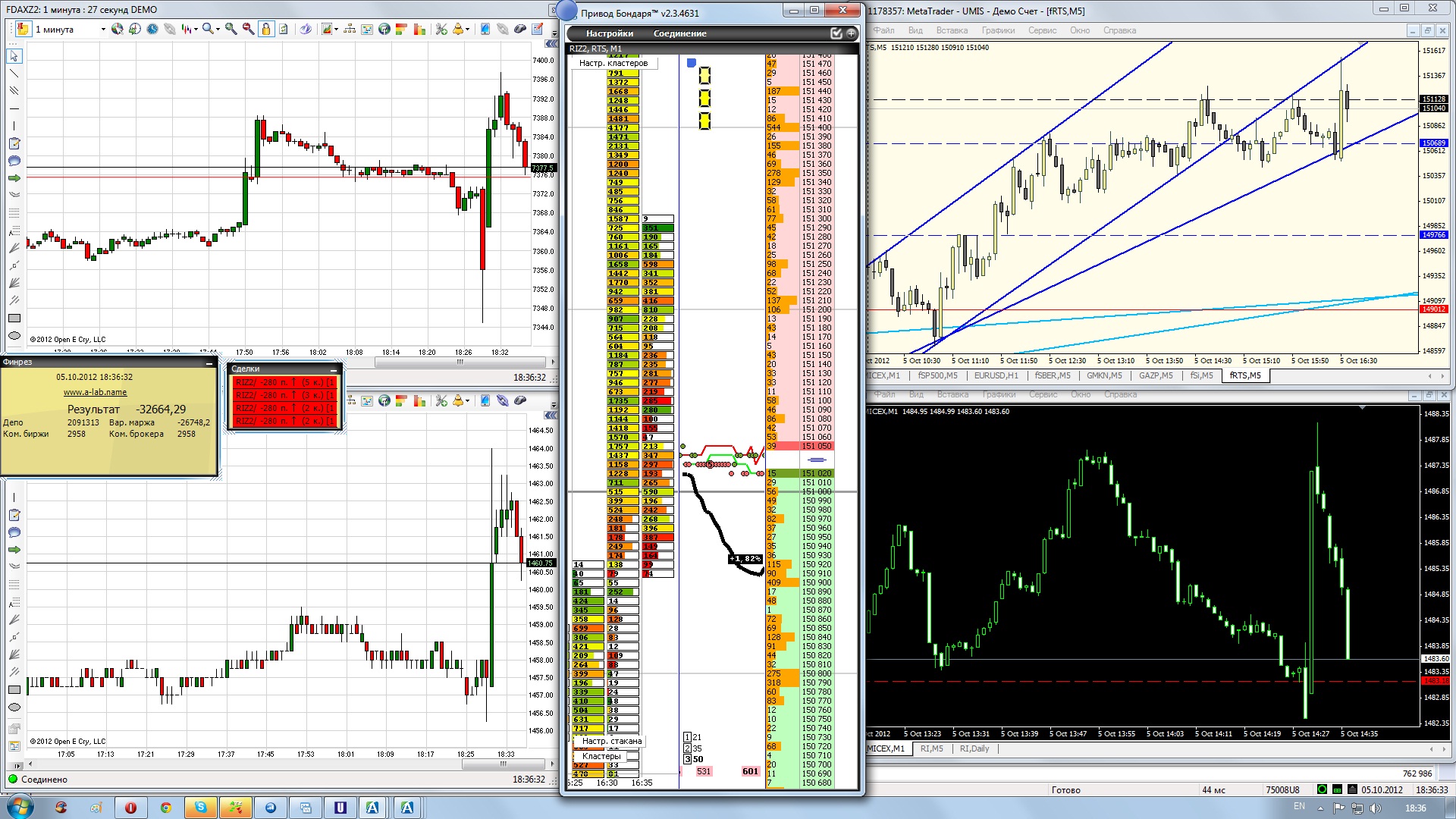Toggle the padlock chart lock icon
This screenshot has width=1456, height=819.
pos(266,30)
